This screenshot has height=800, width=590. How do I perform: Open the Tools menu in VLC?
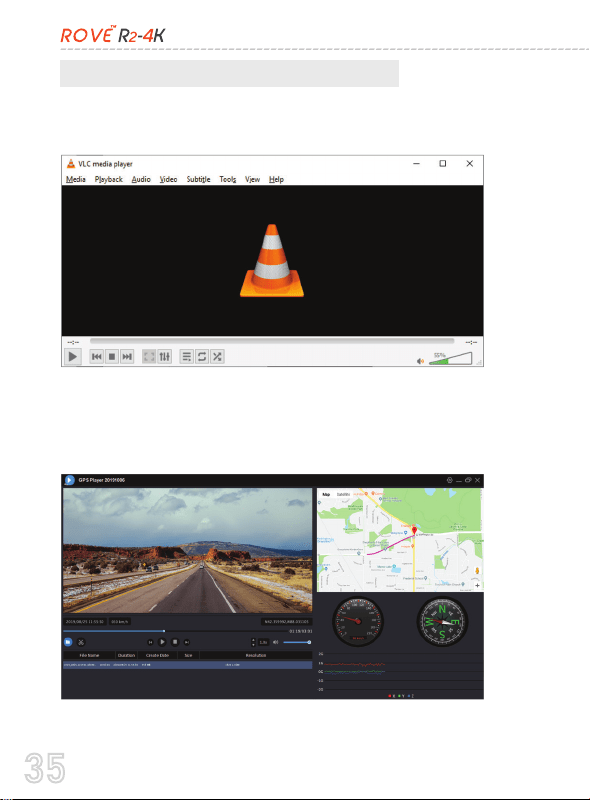pyautogui.click(x=228, y=179)
